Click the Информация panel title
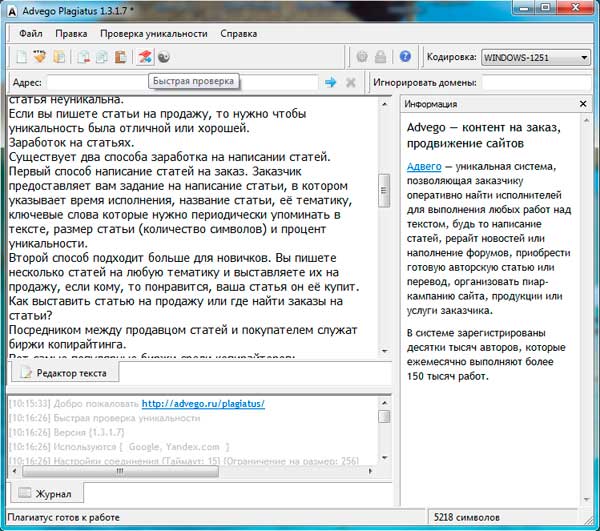This screenshot has height=531, width=600. coord(430,104)
